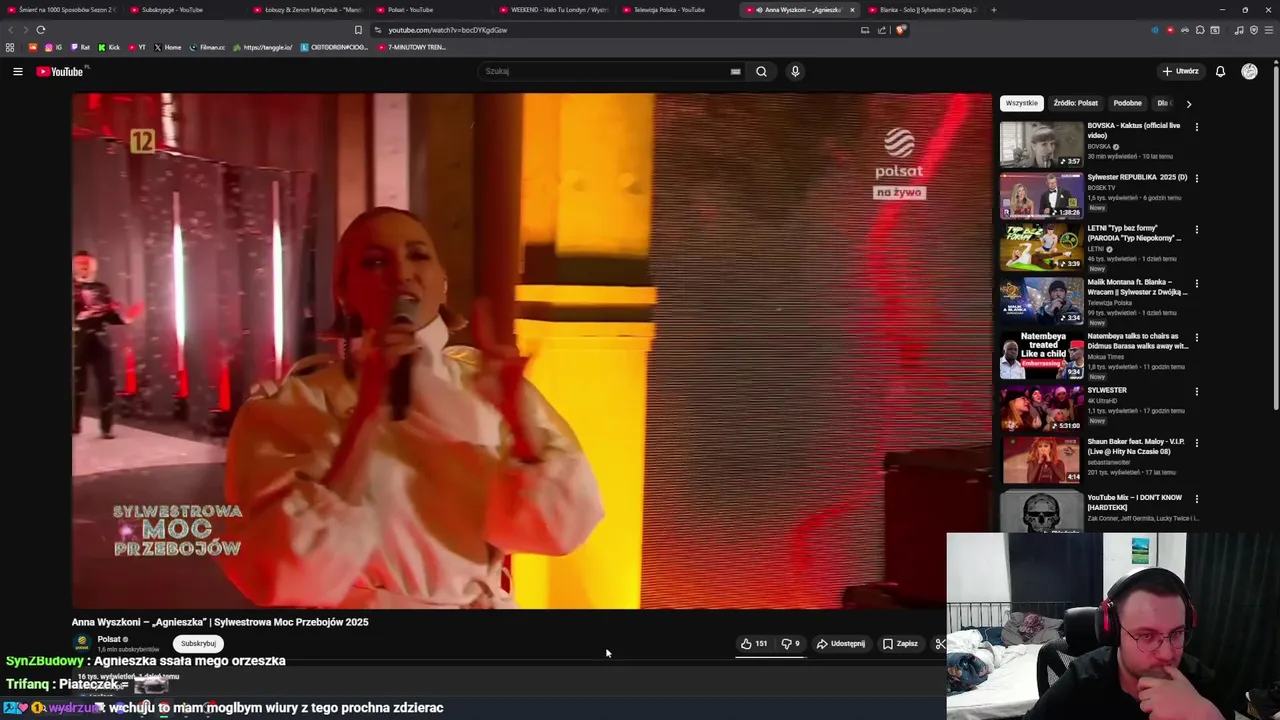Open options menu for SYLWESTER 4K UltraHD video

tap(1196, 391)
